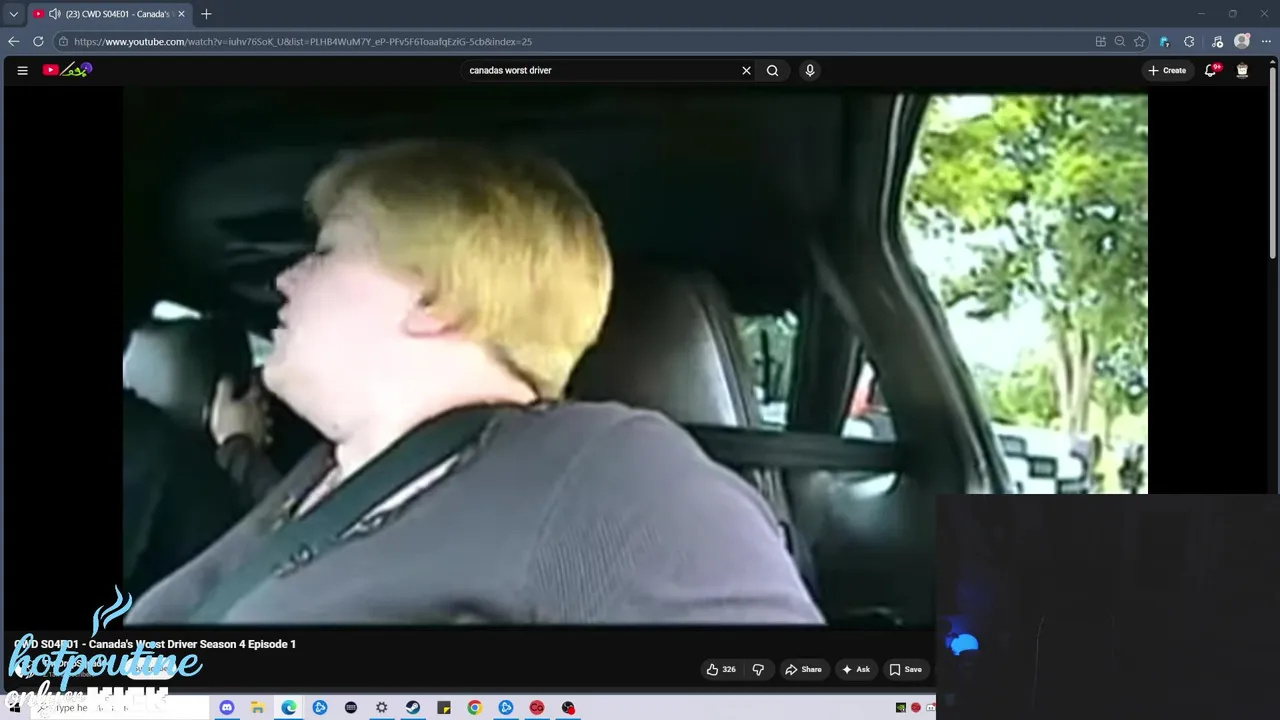Open Google Chrome from the taskbar
The width and height of the screenshot is (1280, 720).
pos(475,708)
